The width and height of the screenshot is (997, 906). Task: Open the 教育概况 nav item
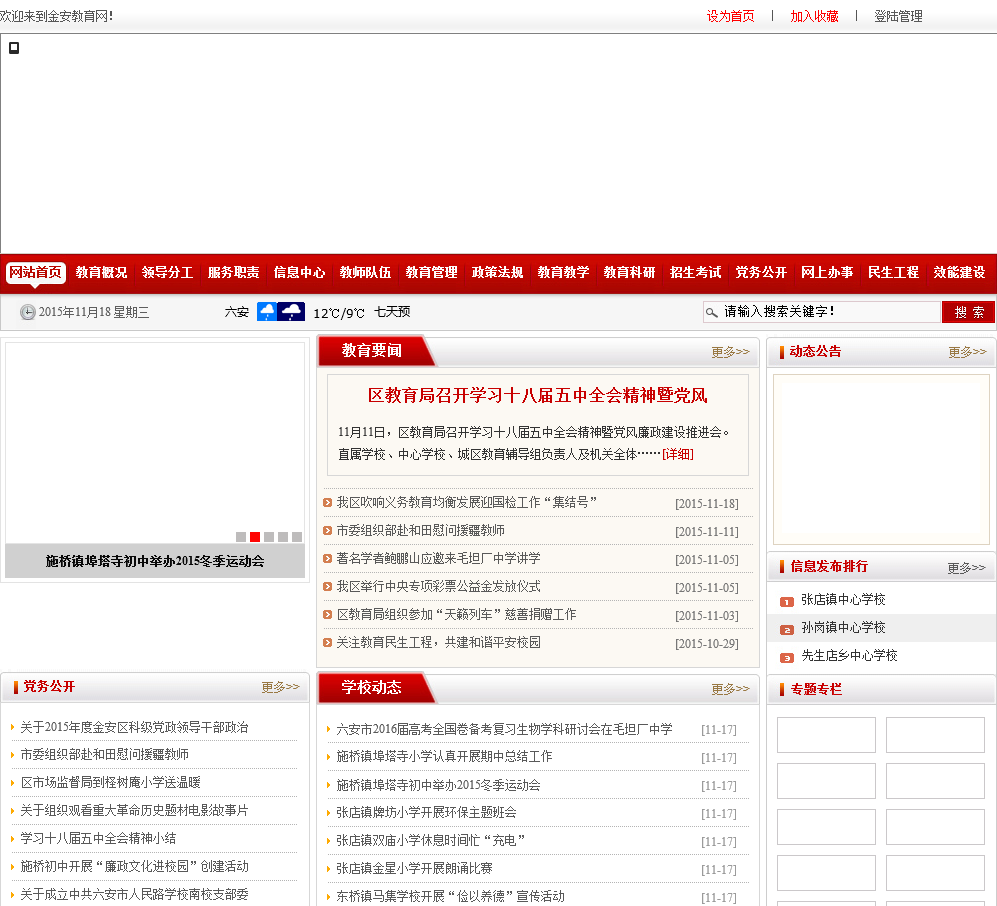[102, 273]
